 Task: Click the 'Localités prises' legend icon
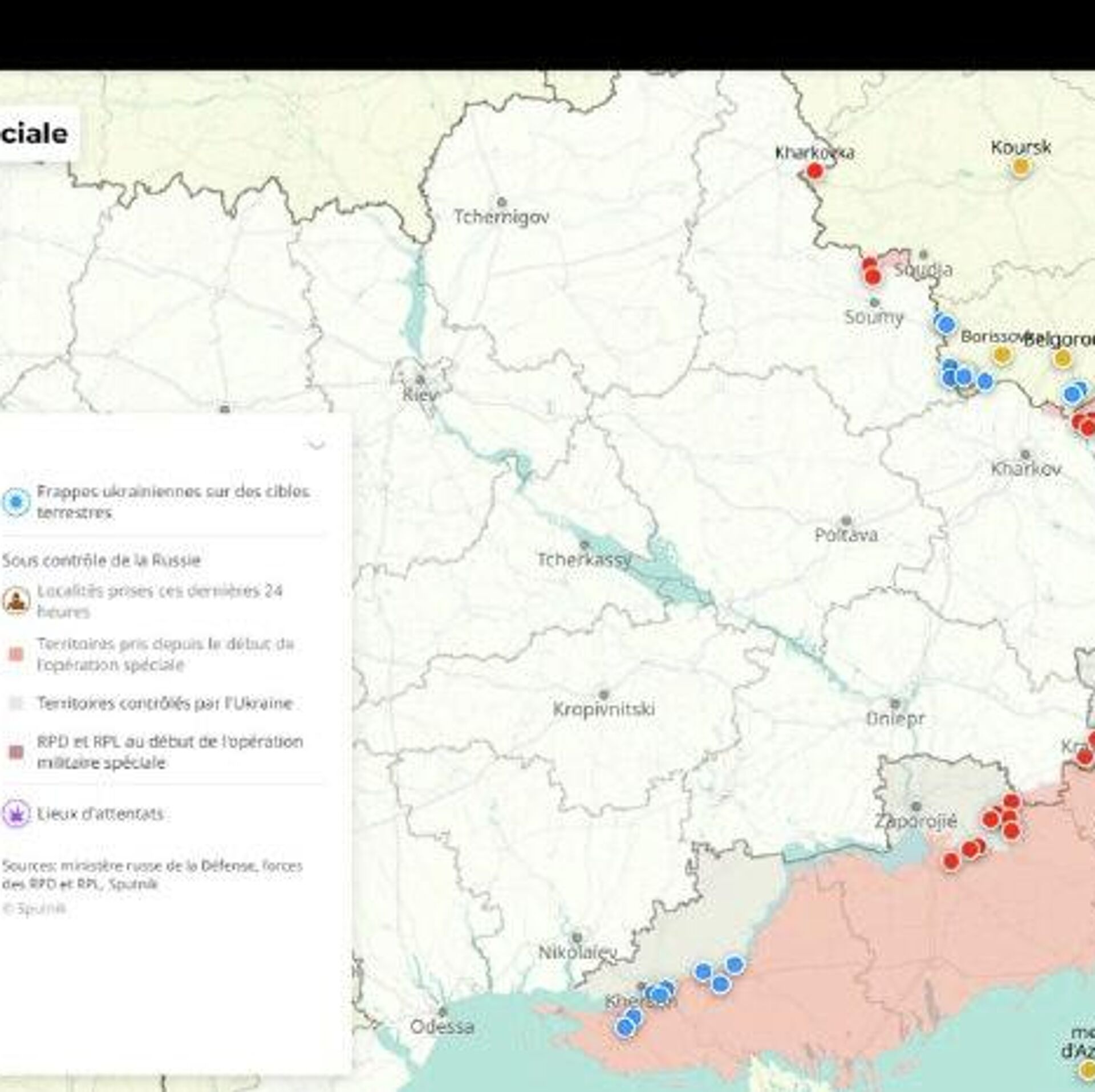point(16,600)
